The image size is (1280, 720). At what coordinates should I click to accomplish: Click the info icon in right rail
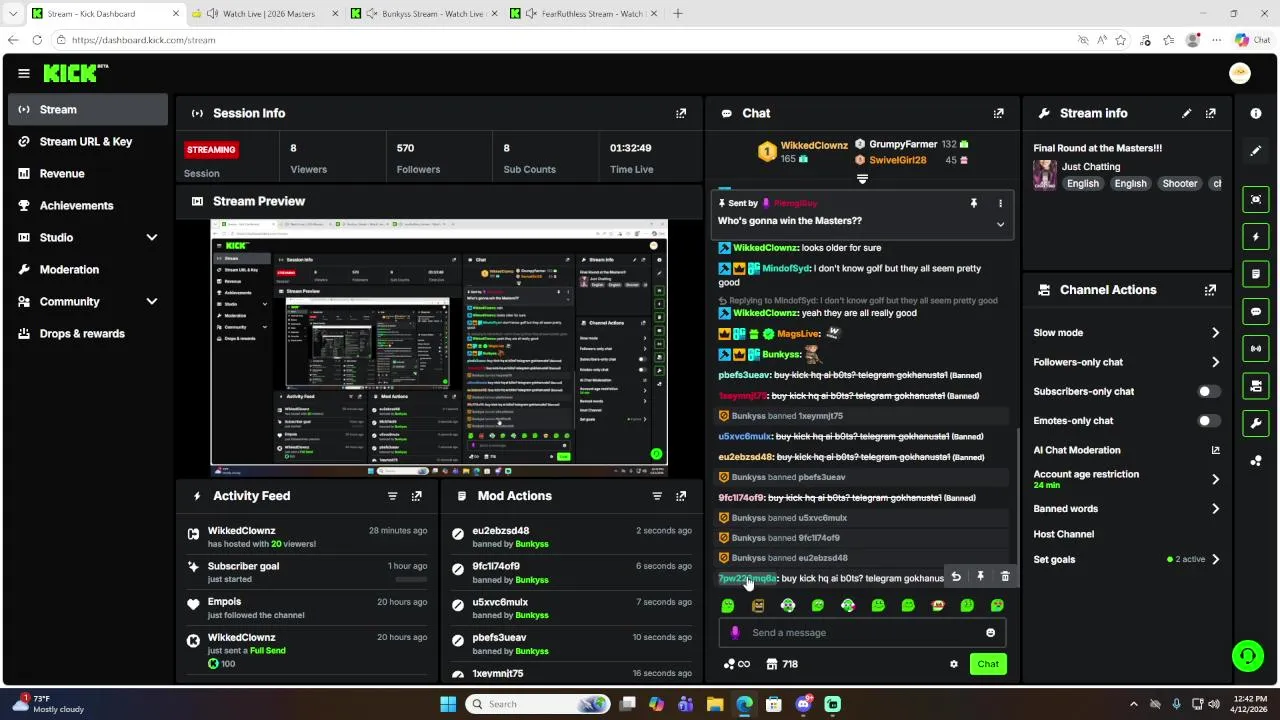pyautogui.click(x=1256, y=113)
